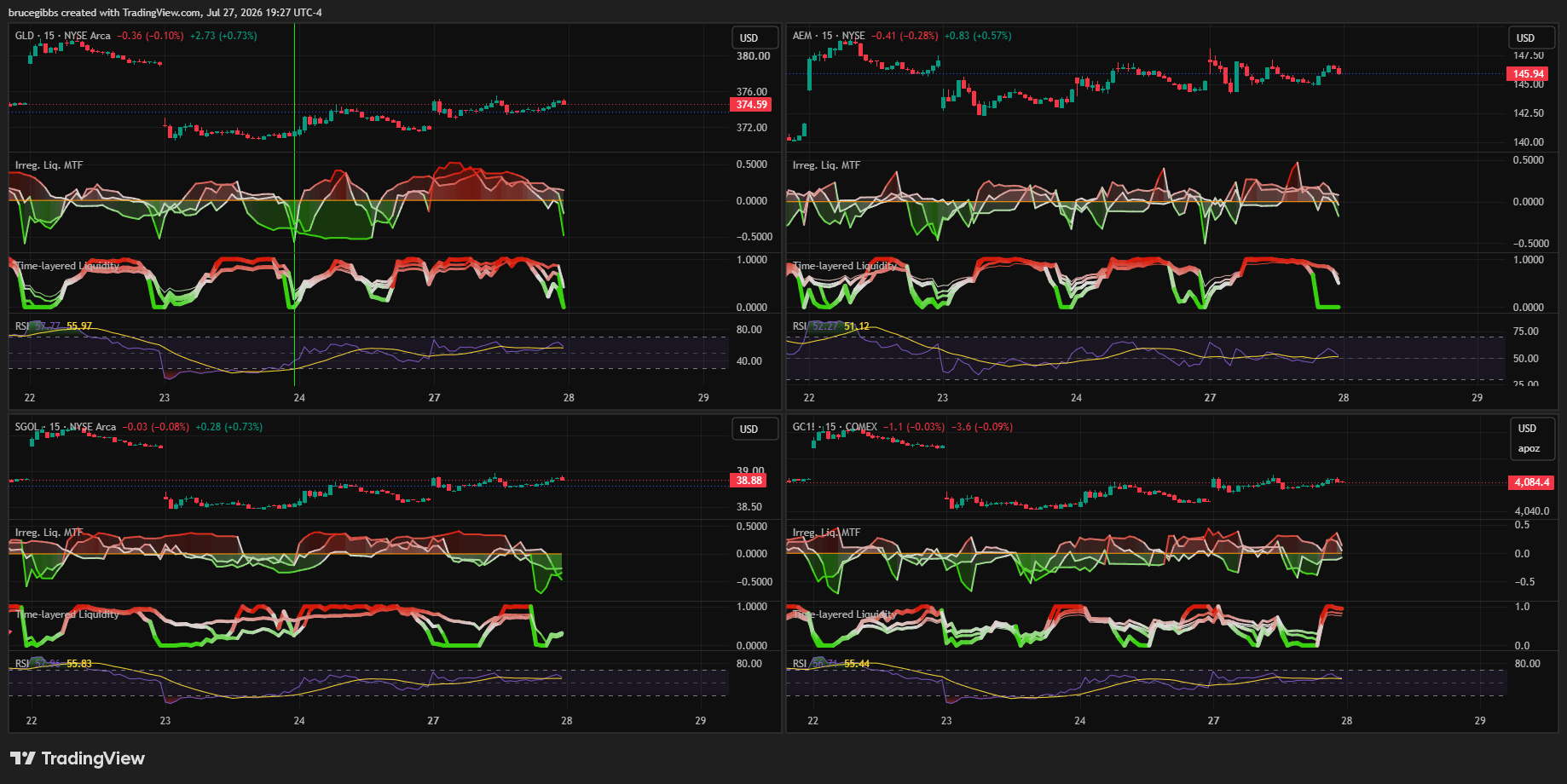Click date 23 on SGOL time axis
Screen dimensions: 1567x784
[165, 721]
